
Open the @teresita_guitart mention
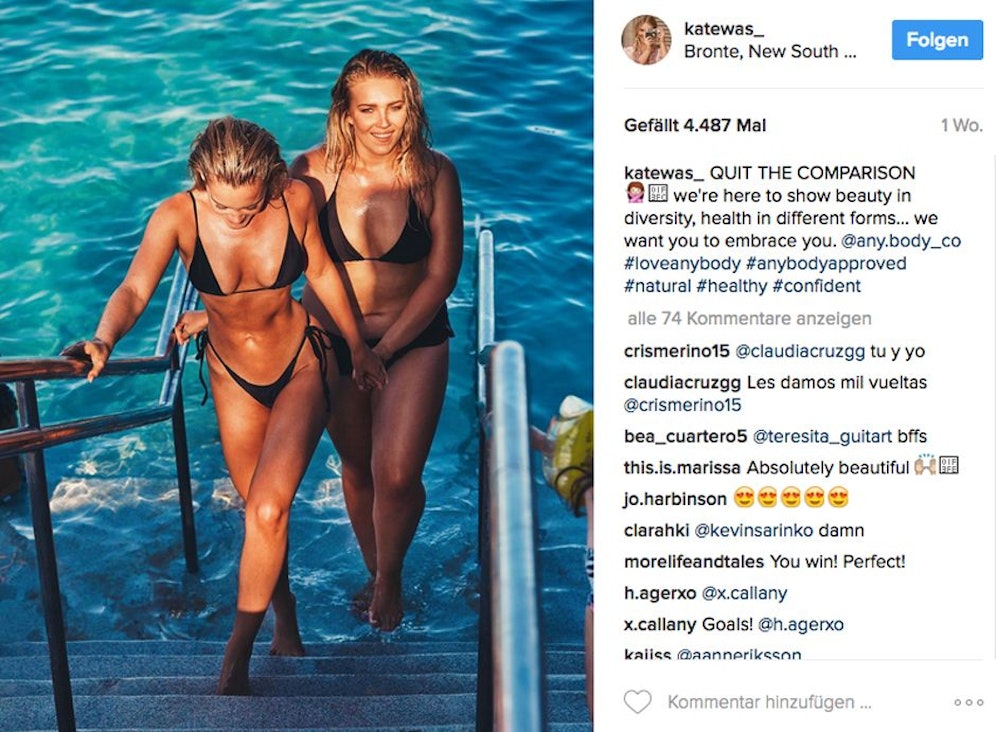point(822,437)
